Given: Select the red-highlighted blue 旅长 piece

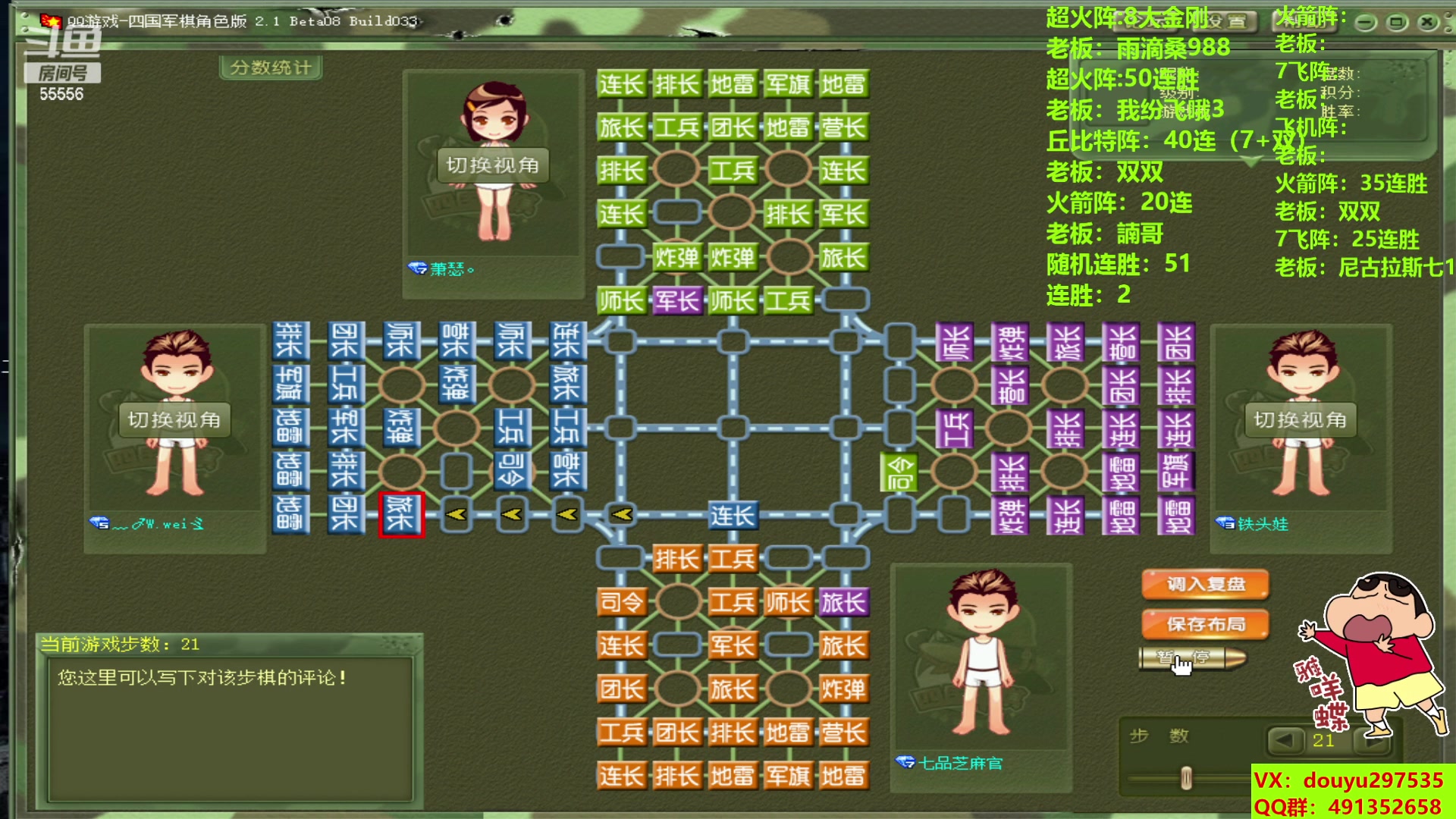Looking at the screenshot, I should pyautogui.click(x=401, y=515).
